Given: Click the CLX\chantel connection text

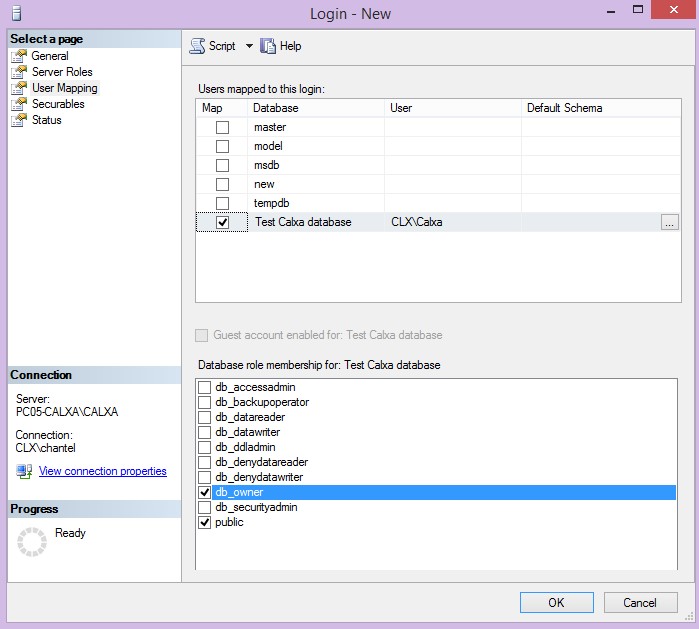Looking at the screenshot, I should [45, 448].
